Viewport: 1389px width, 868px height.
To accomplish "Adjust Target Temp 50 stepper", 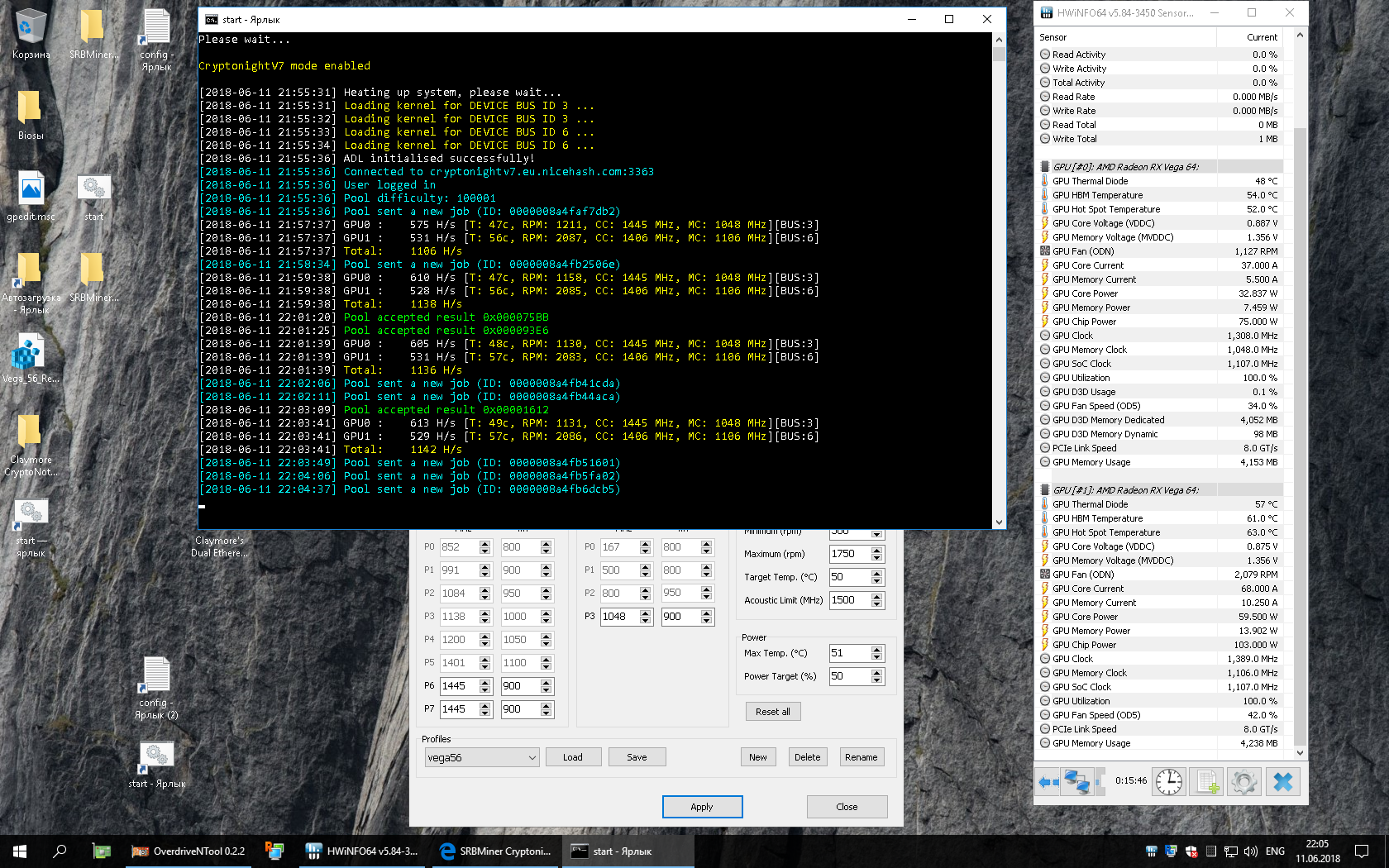I will (x=877, y=577).
